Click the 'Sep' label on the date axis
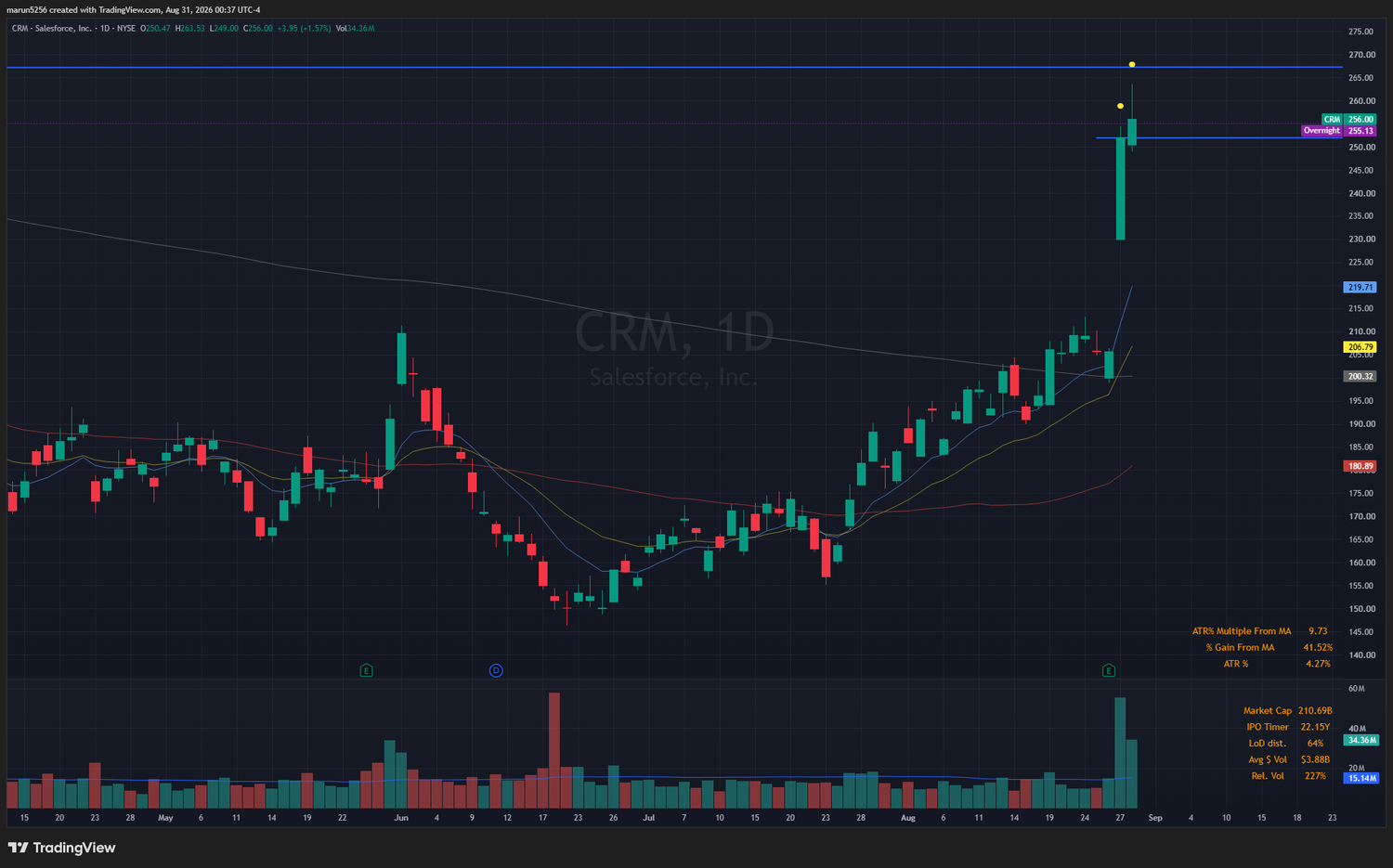Screen dimensions: 1393x868 (1155, 818)
